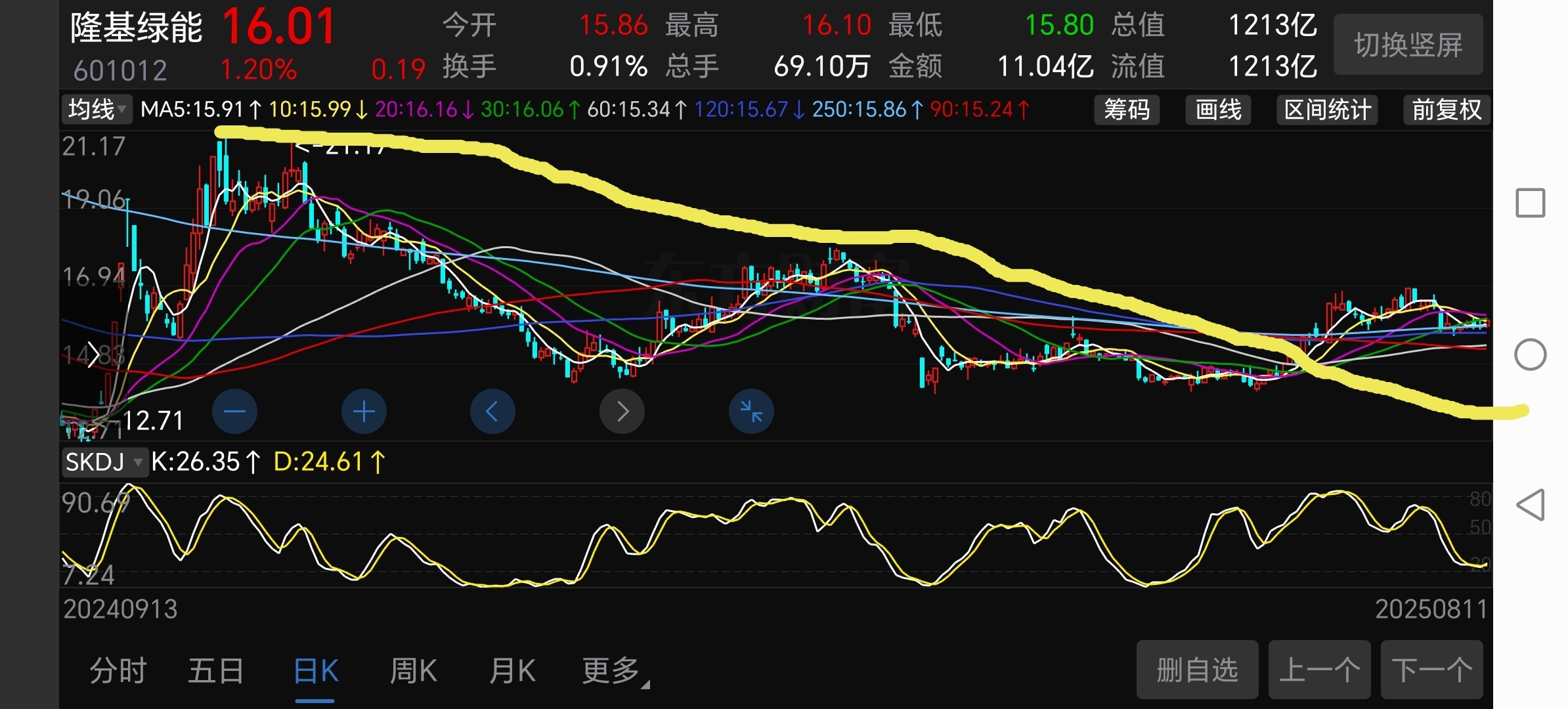The width and height of the screenshot is (1568, 709).
Task: Click low price label 12.71
Action: point(153,421)
